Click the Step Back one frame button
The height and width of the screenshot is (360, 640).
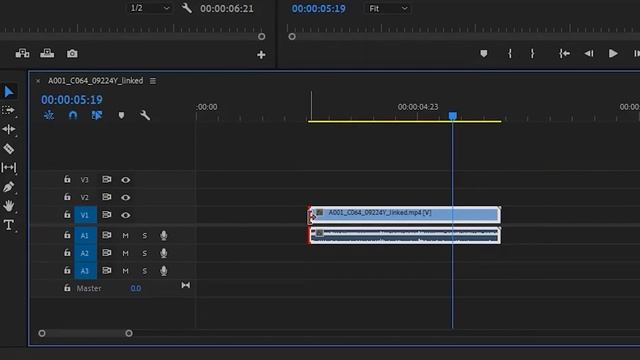589,53
